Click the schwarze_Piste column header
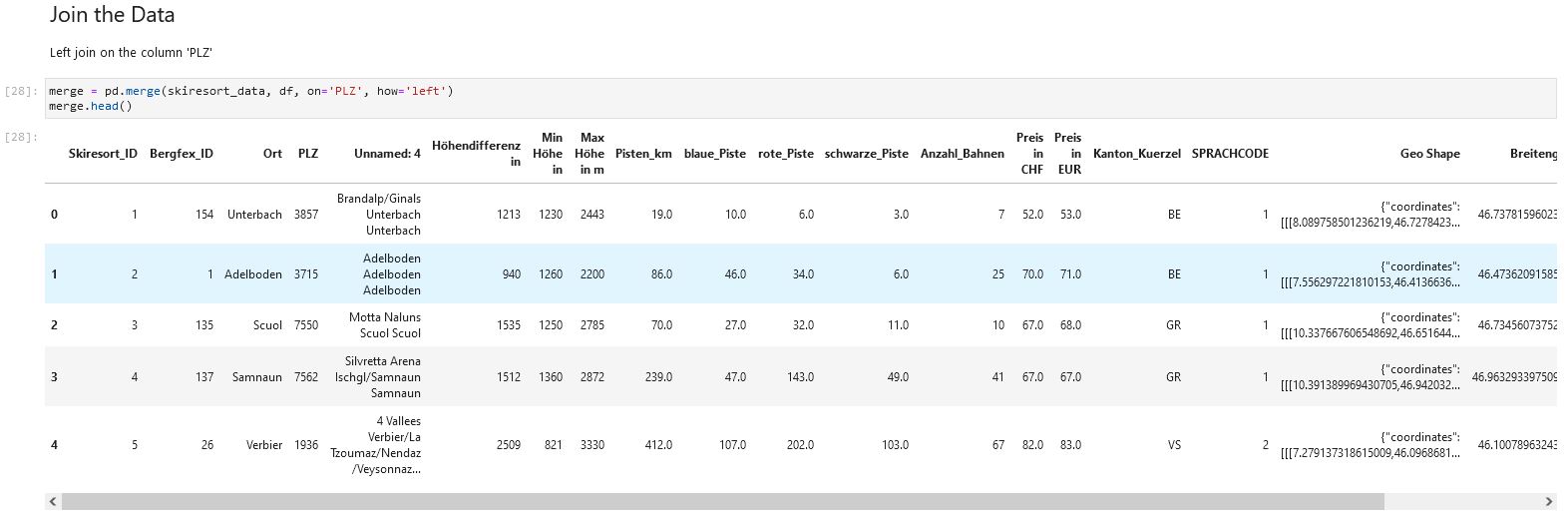 [x=866, y=154]
